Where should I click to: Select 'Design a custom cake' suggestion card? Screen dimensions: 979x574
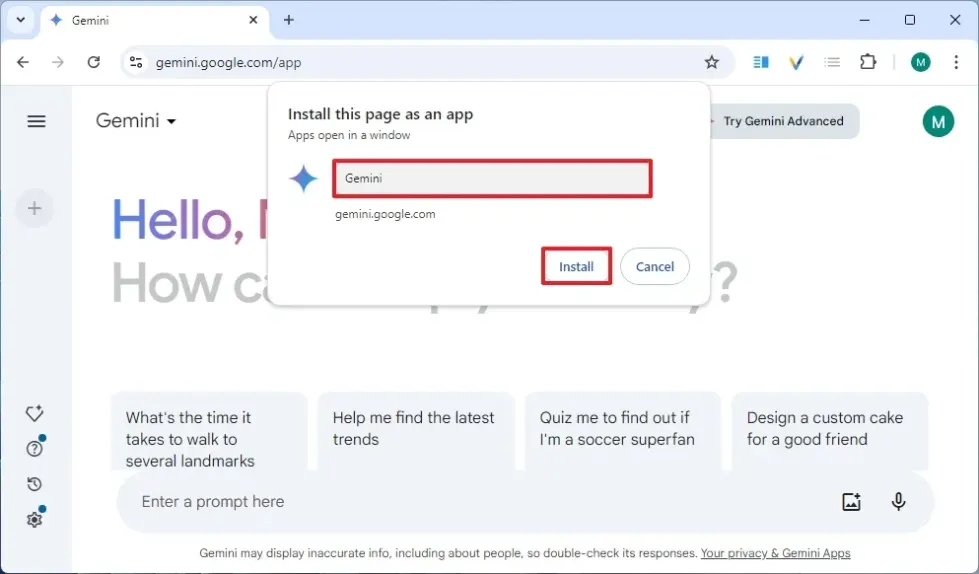(x=830, y=432)
